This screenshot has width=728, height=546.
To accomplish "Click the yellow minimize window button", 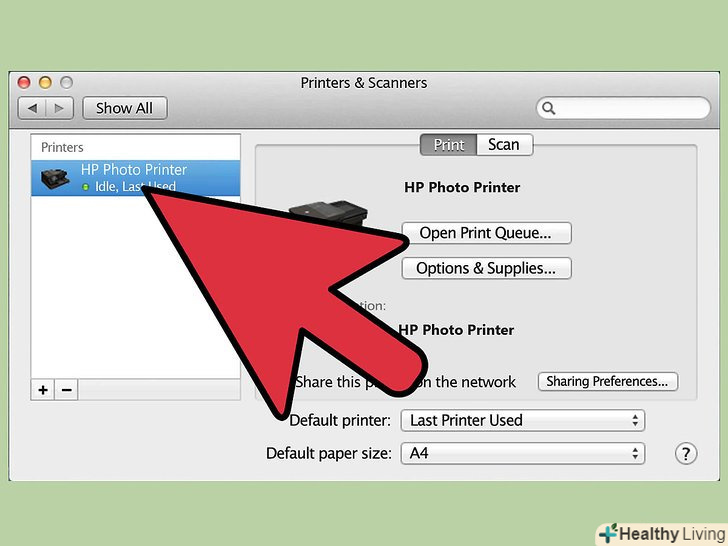I will 45,83.
